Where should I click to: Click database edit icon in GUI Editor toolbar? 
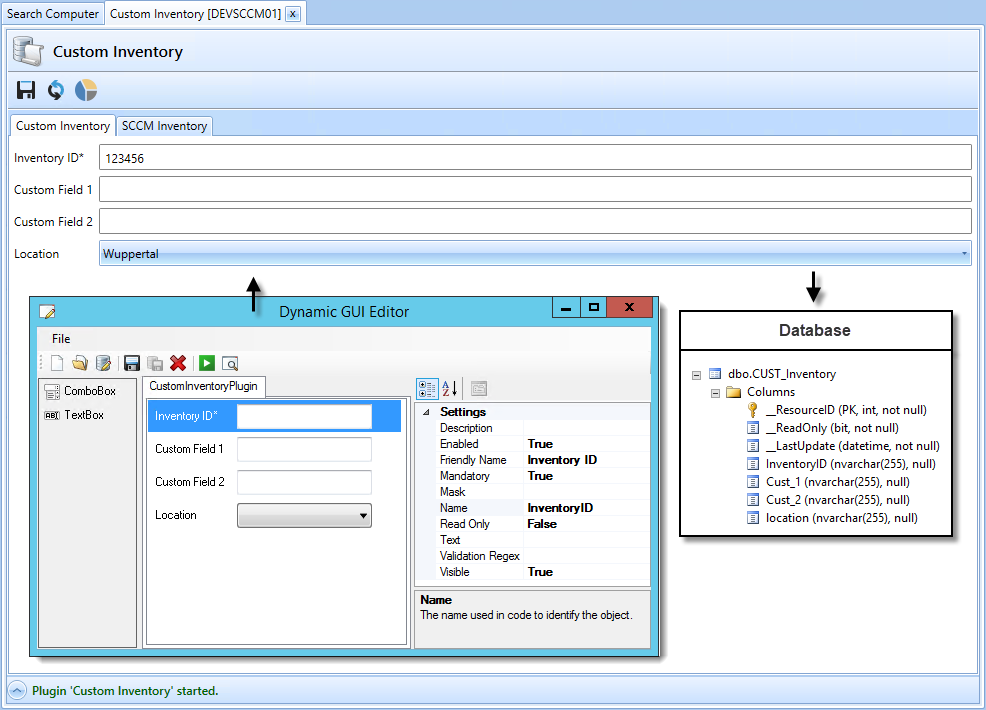(103, 363)
